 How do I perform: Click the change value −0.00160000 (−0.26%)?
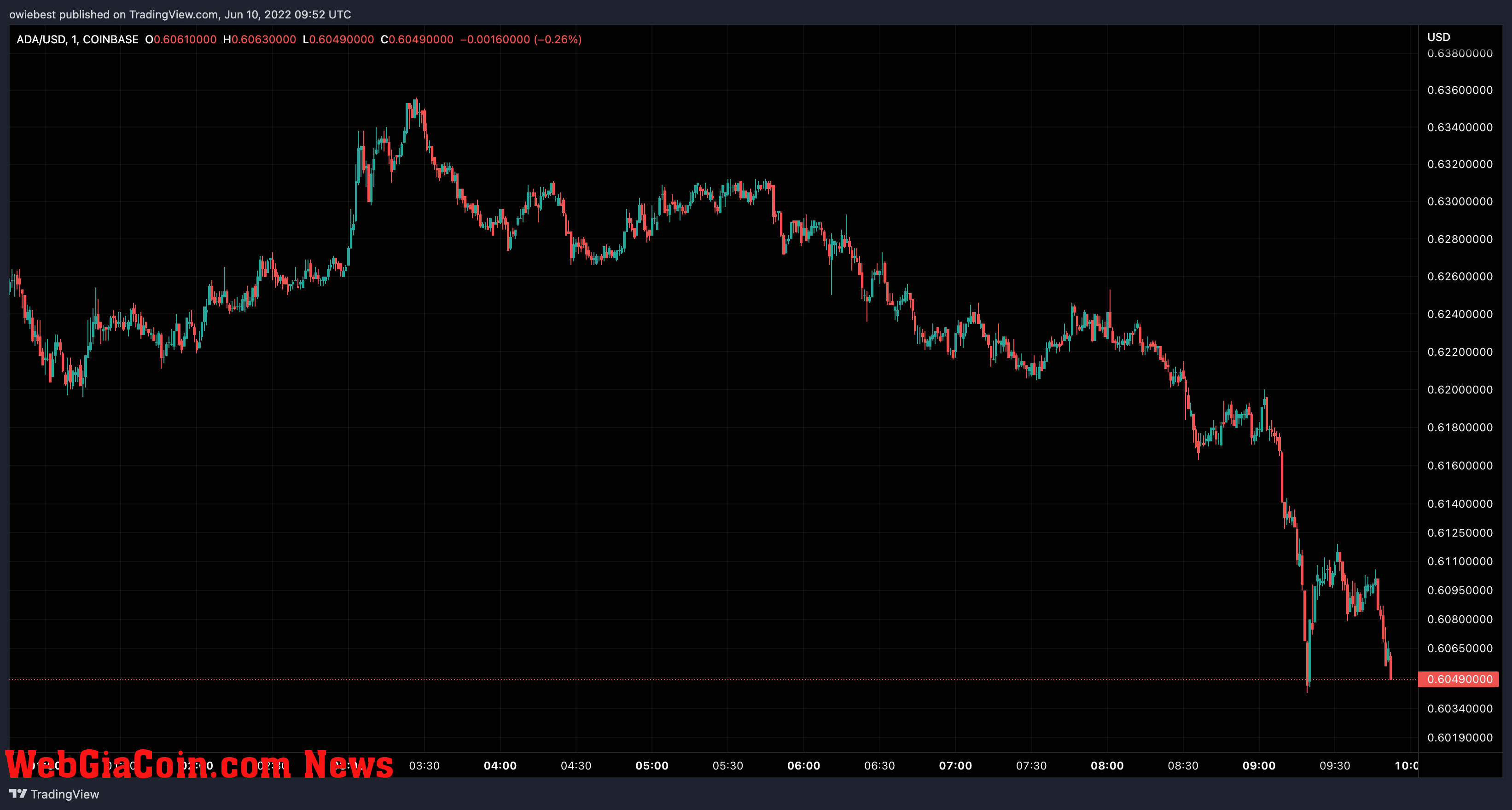[521, 39]
